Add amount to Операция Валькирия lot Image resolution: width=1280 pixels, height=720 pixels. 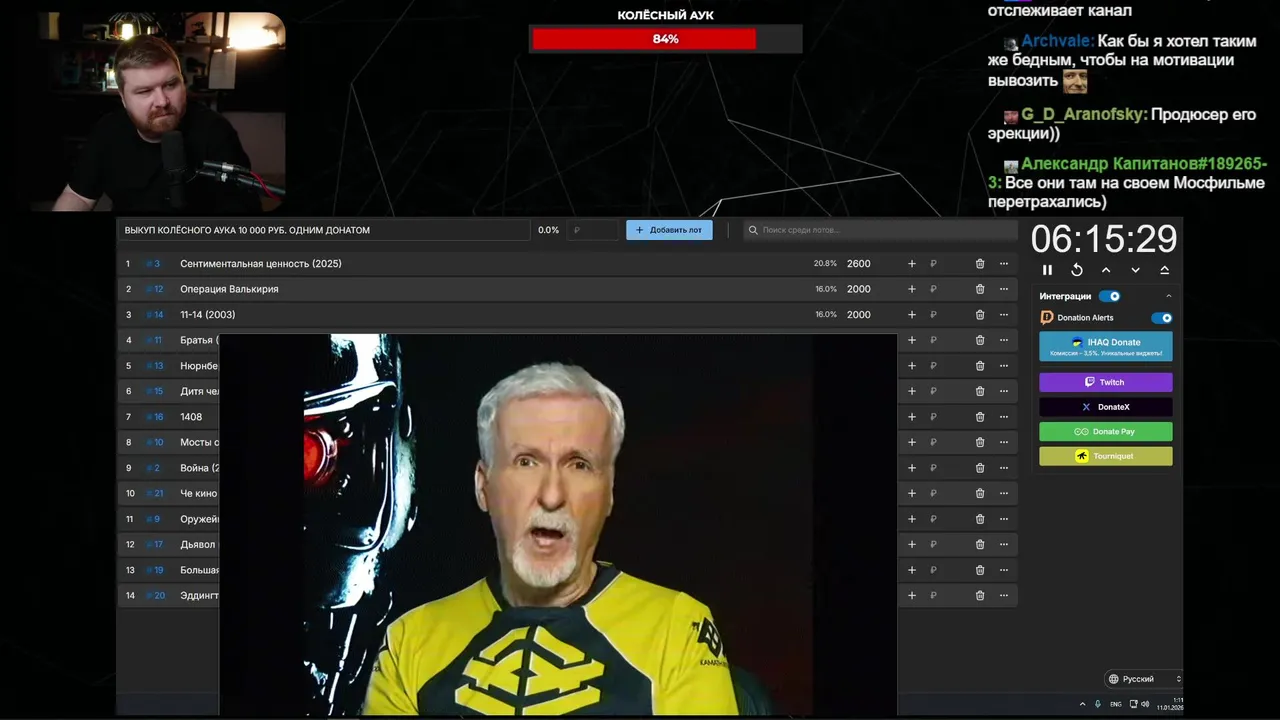(911, 289)
